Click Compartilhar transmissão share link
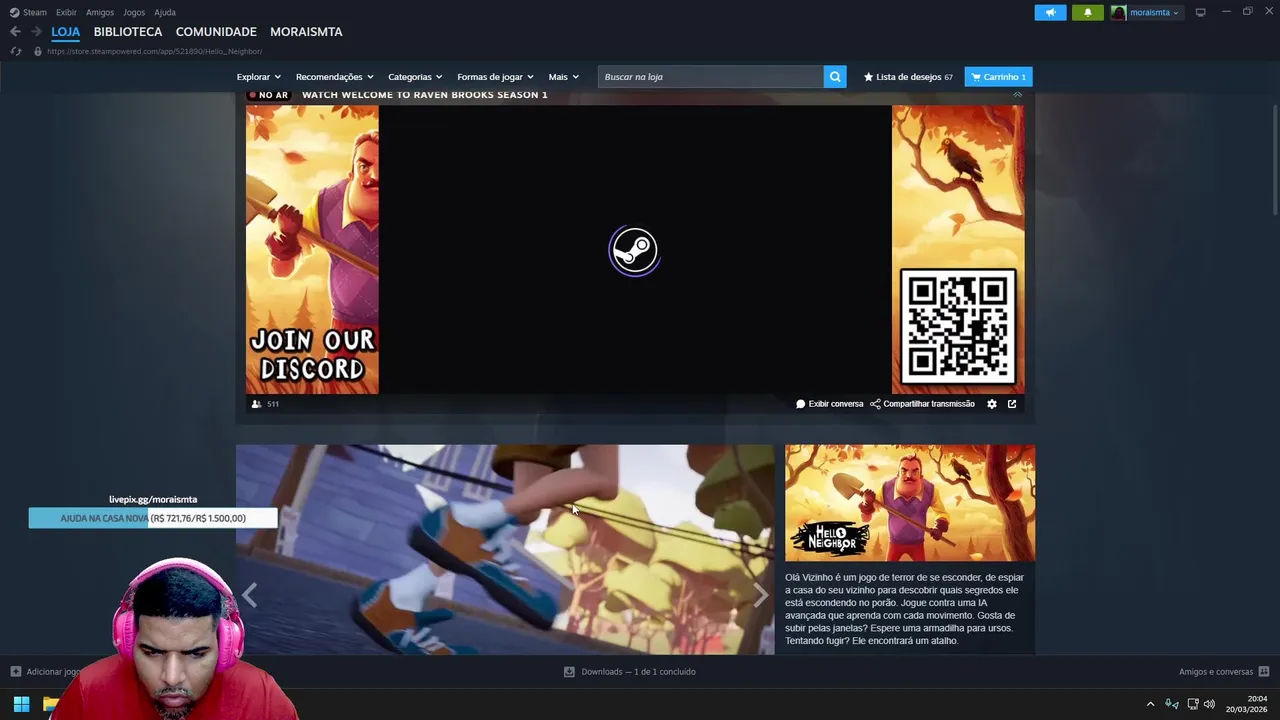The image size is (1280, 720). 922,404
